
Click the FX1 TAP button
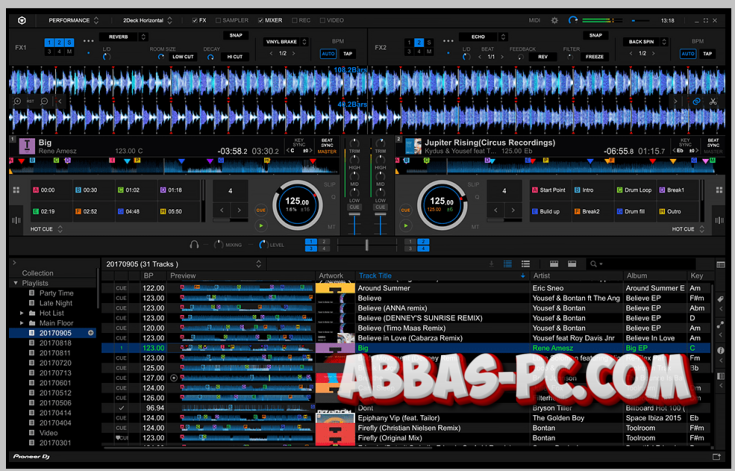click(348, 54)
